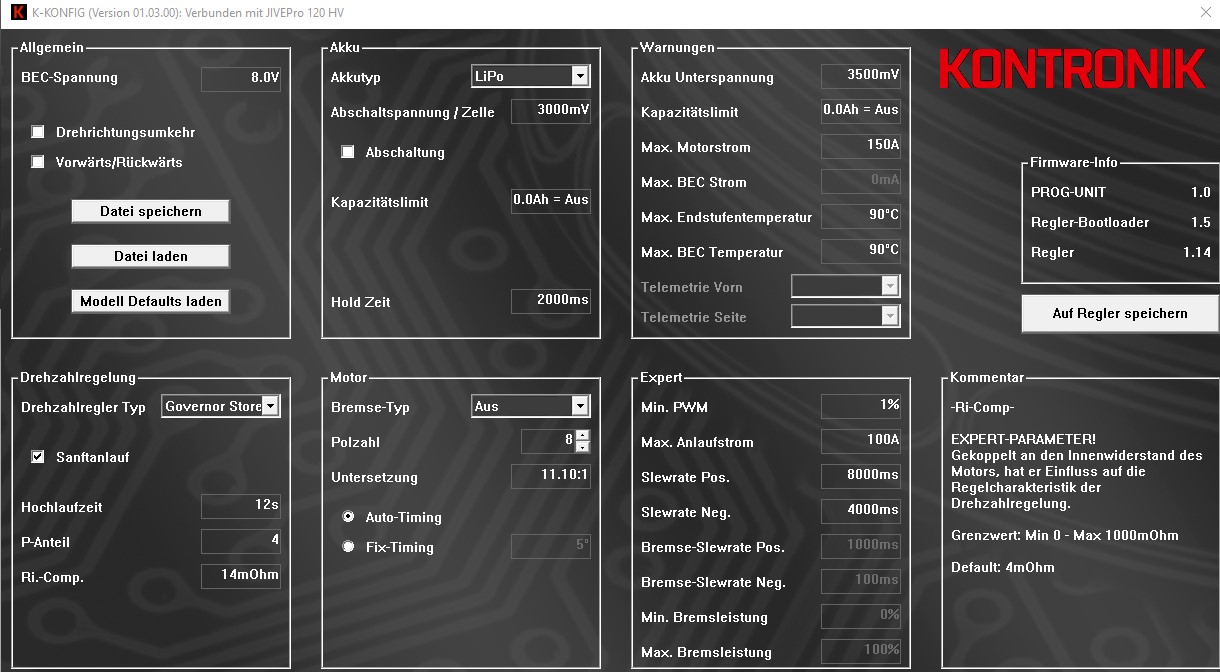This screenshot has height=672, width=1220.
Task: Click the BEC-Spannung value field
Action: 241,78
